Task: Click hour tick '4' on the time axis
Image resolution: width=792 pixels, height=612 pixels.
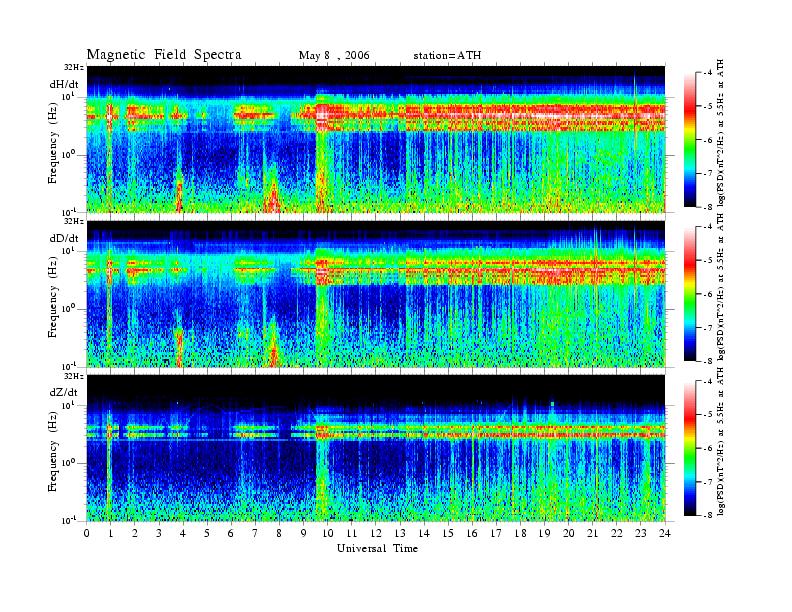Action: [x=183, y=534]
